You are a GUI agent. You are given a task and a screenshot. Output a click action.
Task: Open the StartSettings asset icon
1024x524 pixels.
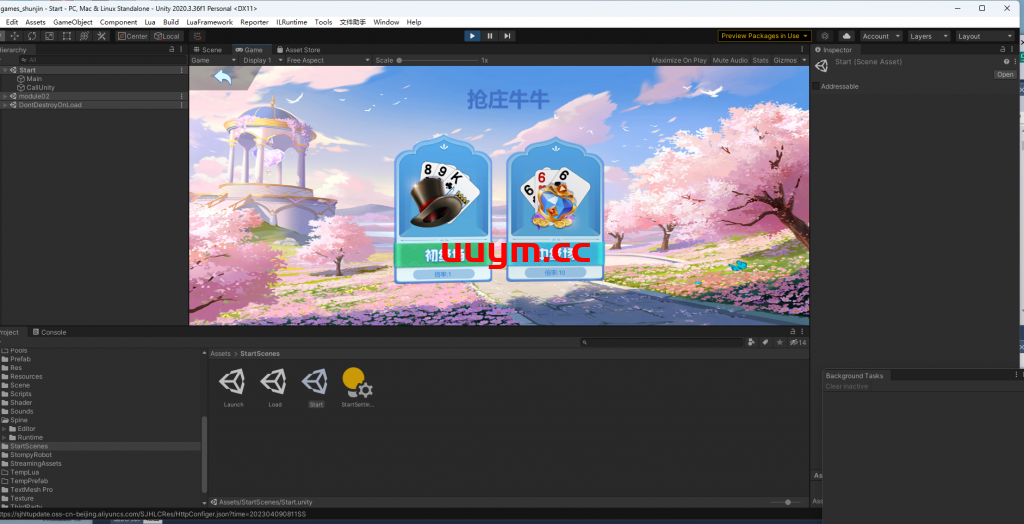(x=357, y=383)
